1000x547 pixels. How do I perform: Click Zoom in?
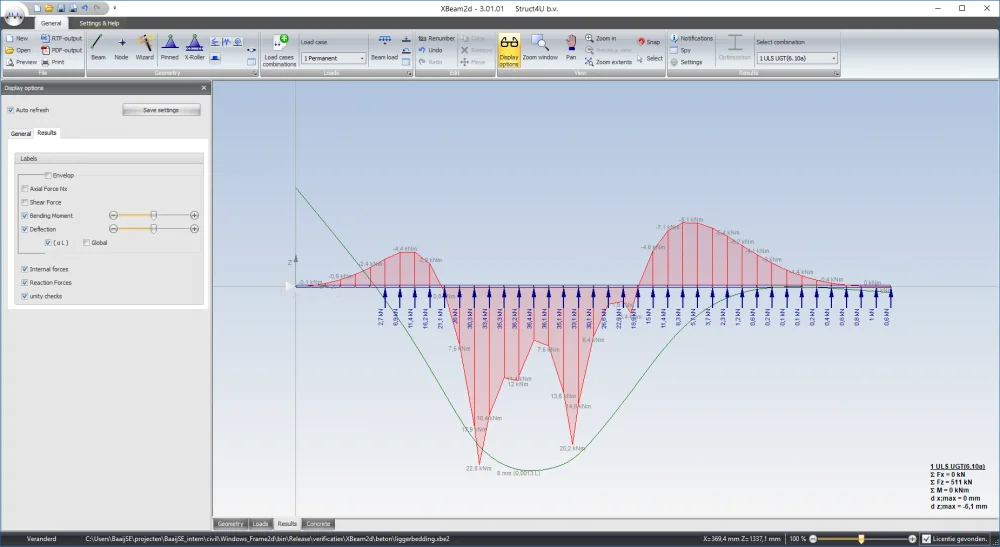tap(601, 38)
